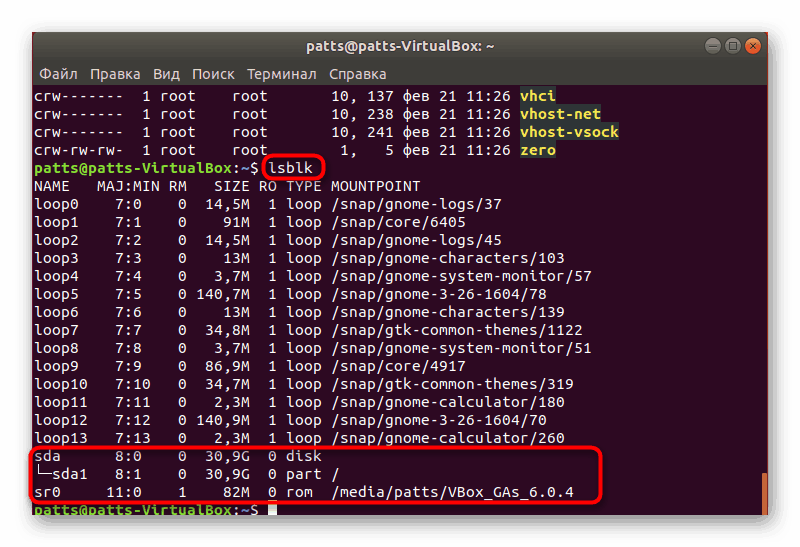800x547 pixels.
Task: Click the terminal vertical scrollbar thumb
Action: click(x=764, y=494)
